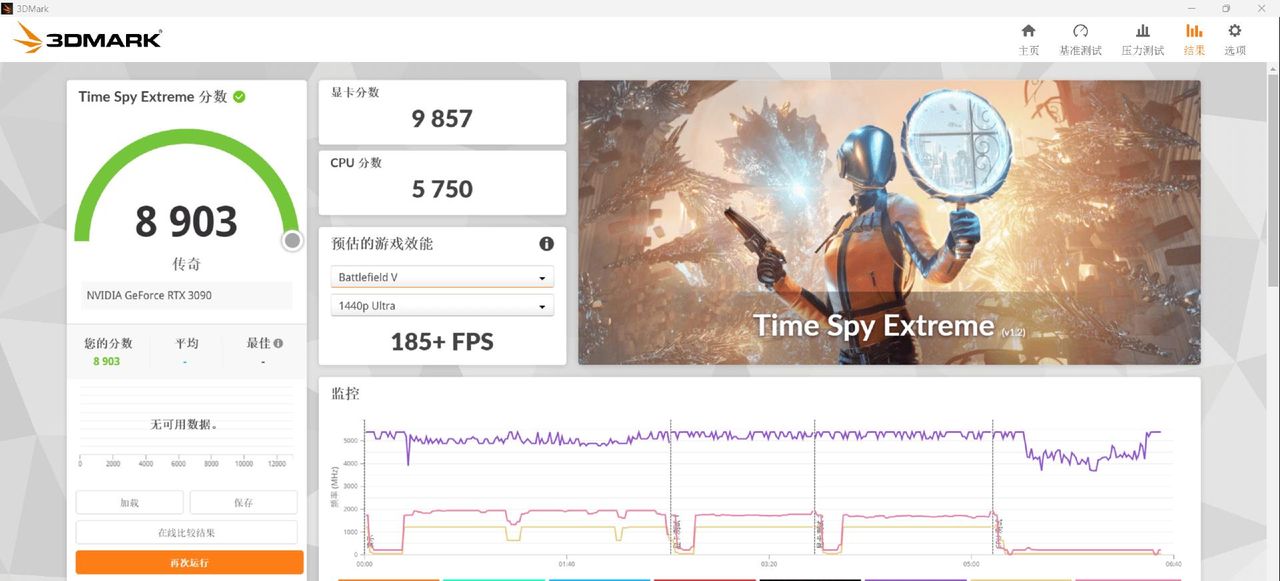Click the green validation checkmark icon
The image size is (1280, 581).
click(x=240, y=97)
